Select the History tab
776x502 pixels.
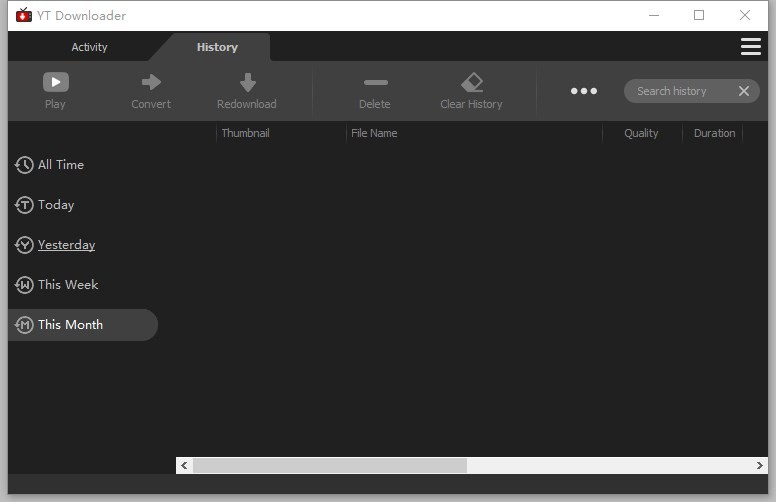(x=217, y=47)
